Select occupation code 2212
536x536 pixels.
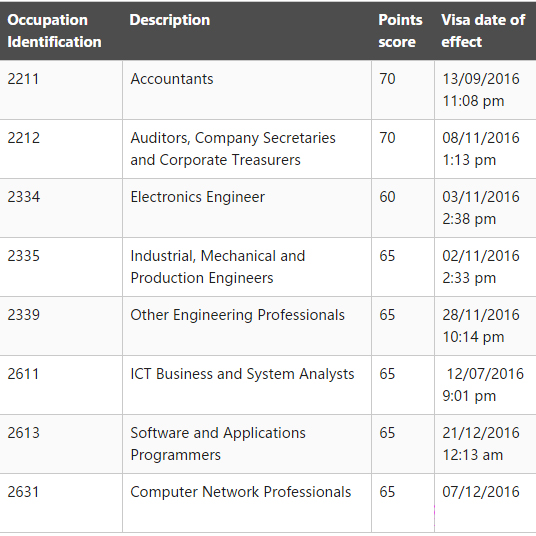click(x=24, y=138)
